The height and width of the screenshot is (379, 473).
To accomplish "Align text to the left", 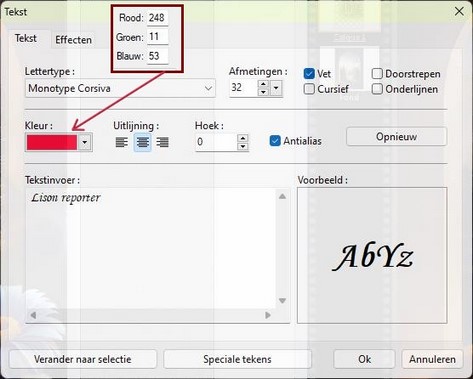I will coord(122,142).
